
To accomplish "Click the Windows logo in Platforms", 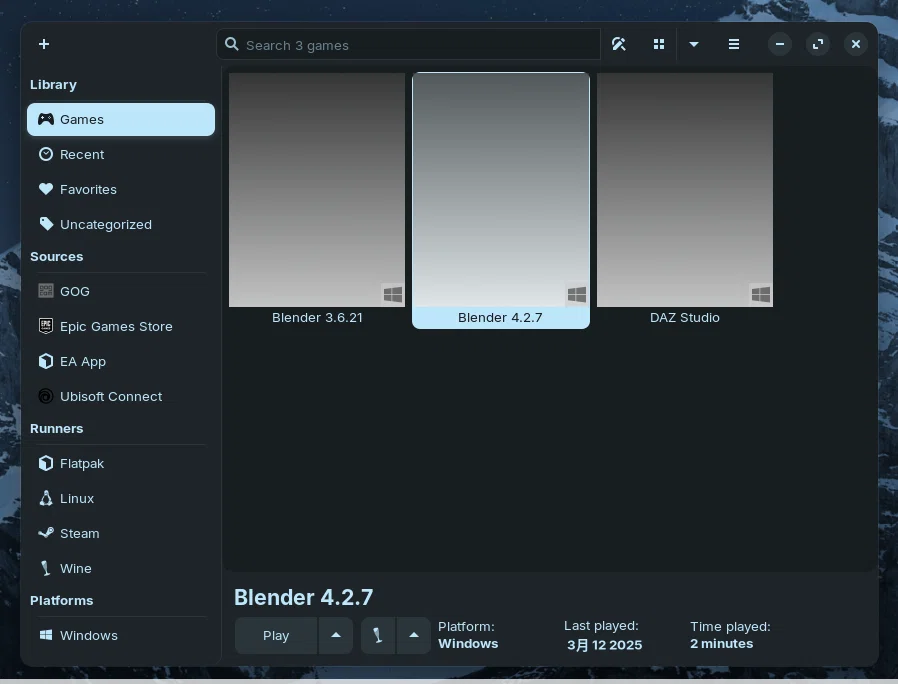I will 46,635.
